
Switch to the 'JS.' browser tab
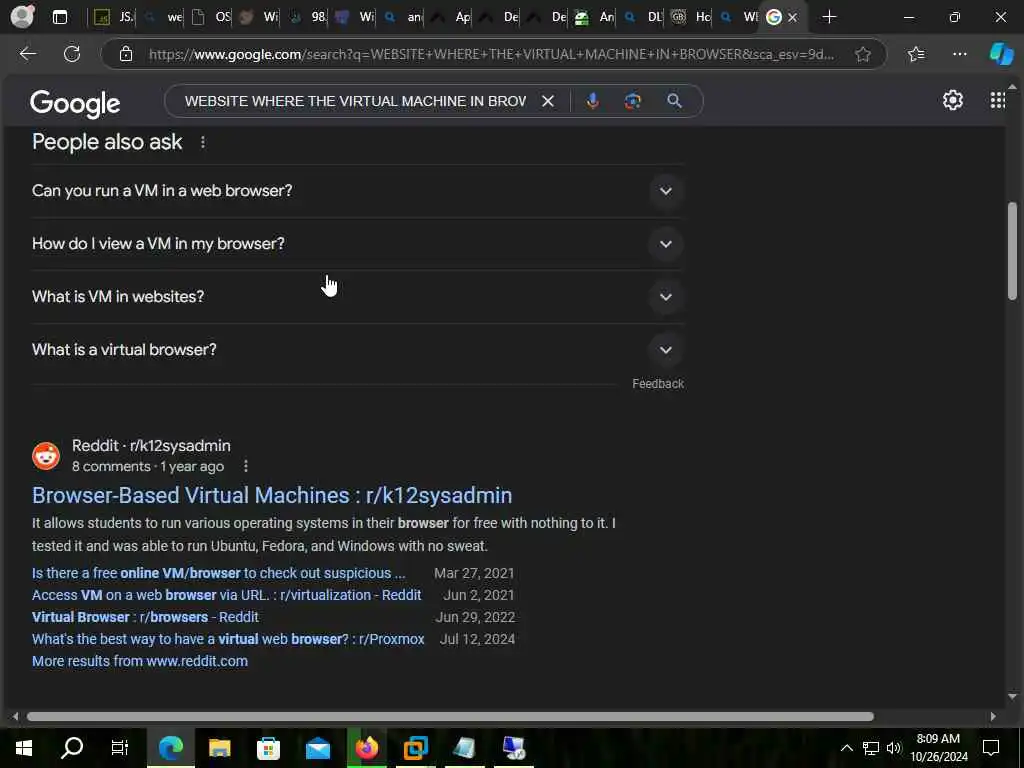112,17
